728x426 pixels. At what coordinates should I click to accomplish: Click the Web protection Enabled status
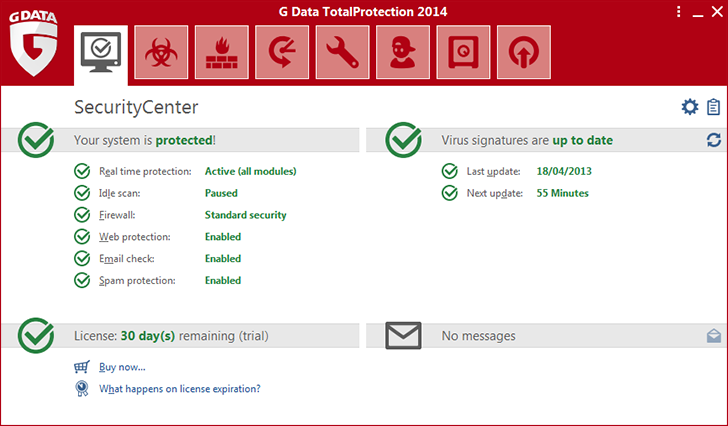tap(223, 237)
